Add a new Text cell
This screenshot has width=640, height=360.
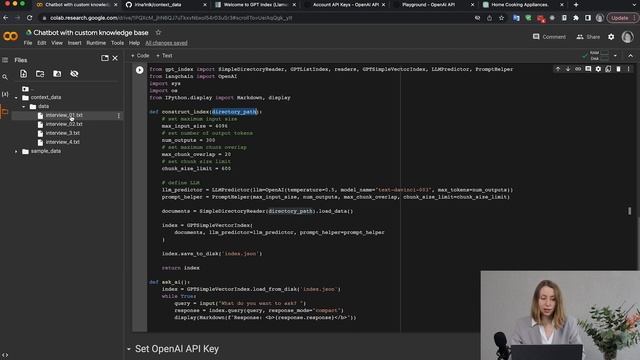coord(164,56)
